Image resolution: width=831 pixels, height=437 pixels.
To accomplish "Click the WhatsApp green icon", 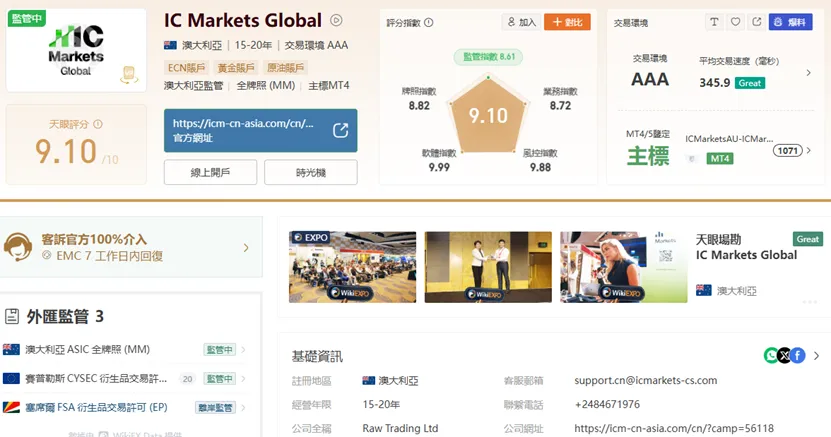I will [x=771, y=355].
